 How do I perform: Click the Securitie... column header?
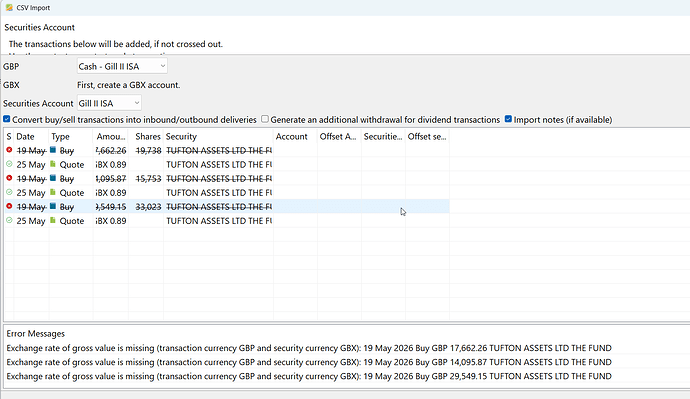pyautogui.click(x=383, y=137)
